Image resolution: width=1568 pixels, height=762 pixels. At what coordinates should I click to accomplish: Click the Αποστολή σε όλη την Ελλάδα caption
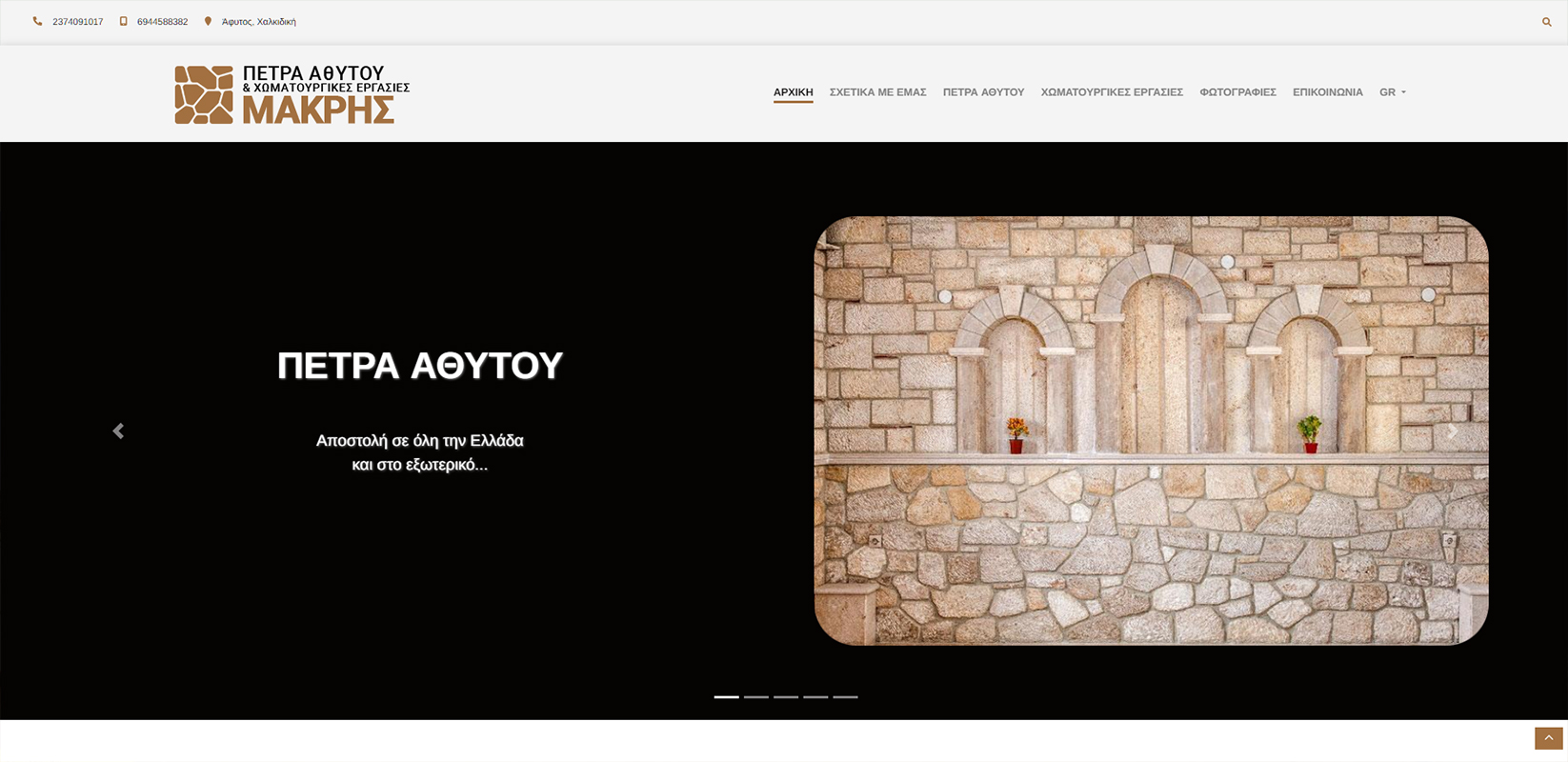[420, 453]
